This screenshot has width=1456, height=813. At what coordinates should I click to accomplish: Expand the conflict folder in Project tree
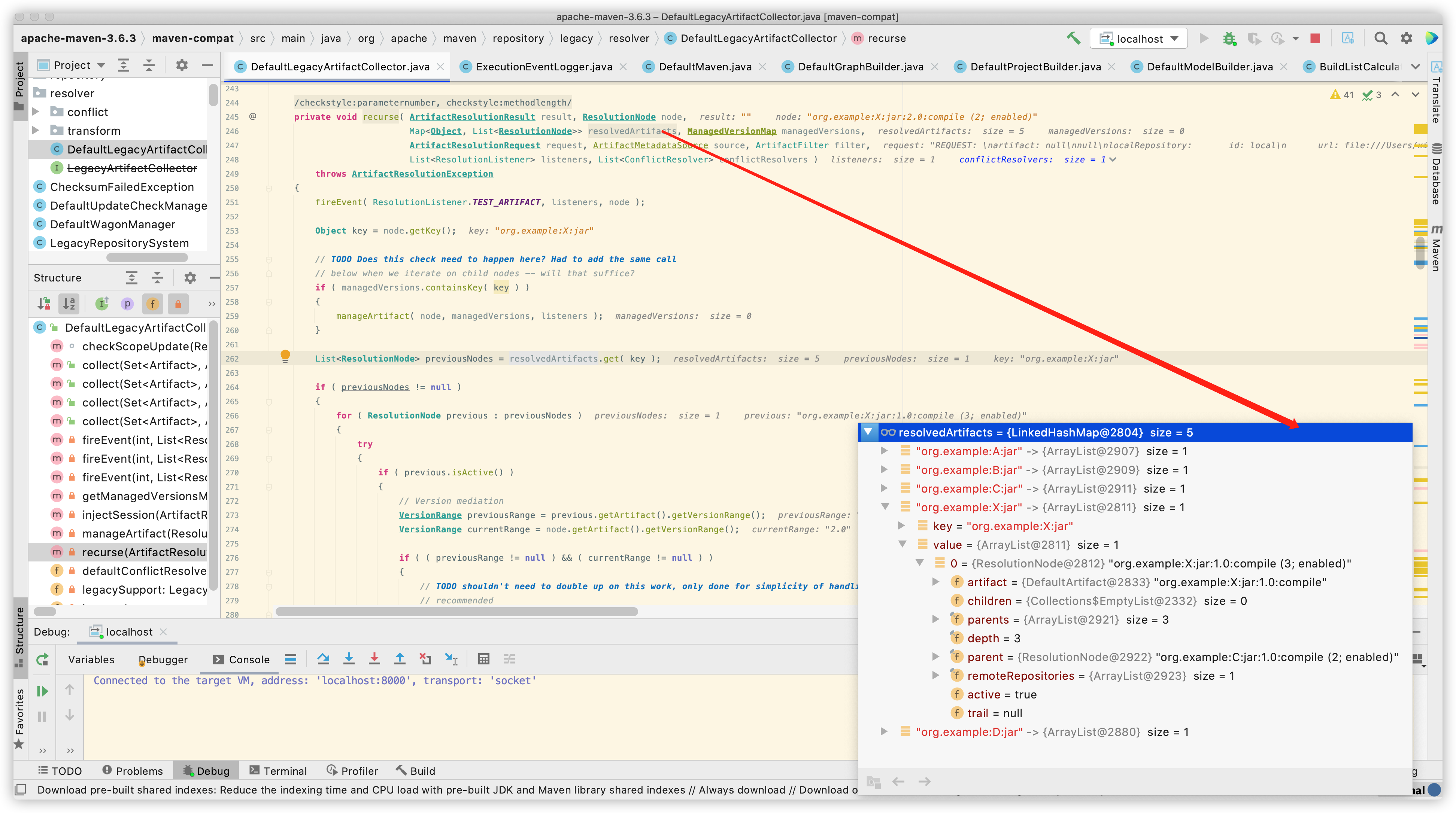click(36, 112)
